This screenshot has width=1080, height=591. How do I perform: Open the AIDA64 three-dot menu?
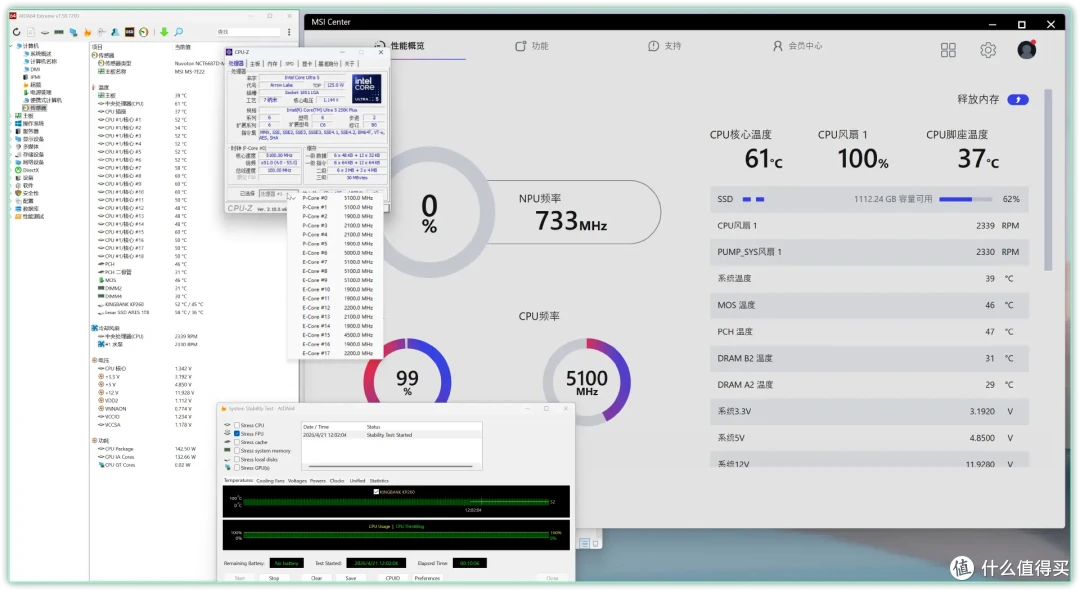289,32
